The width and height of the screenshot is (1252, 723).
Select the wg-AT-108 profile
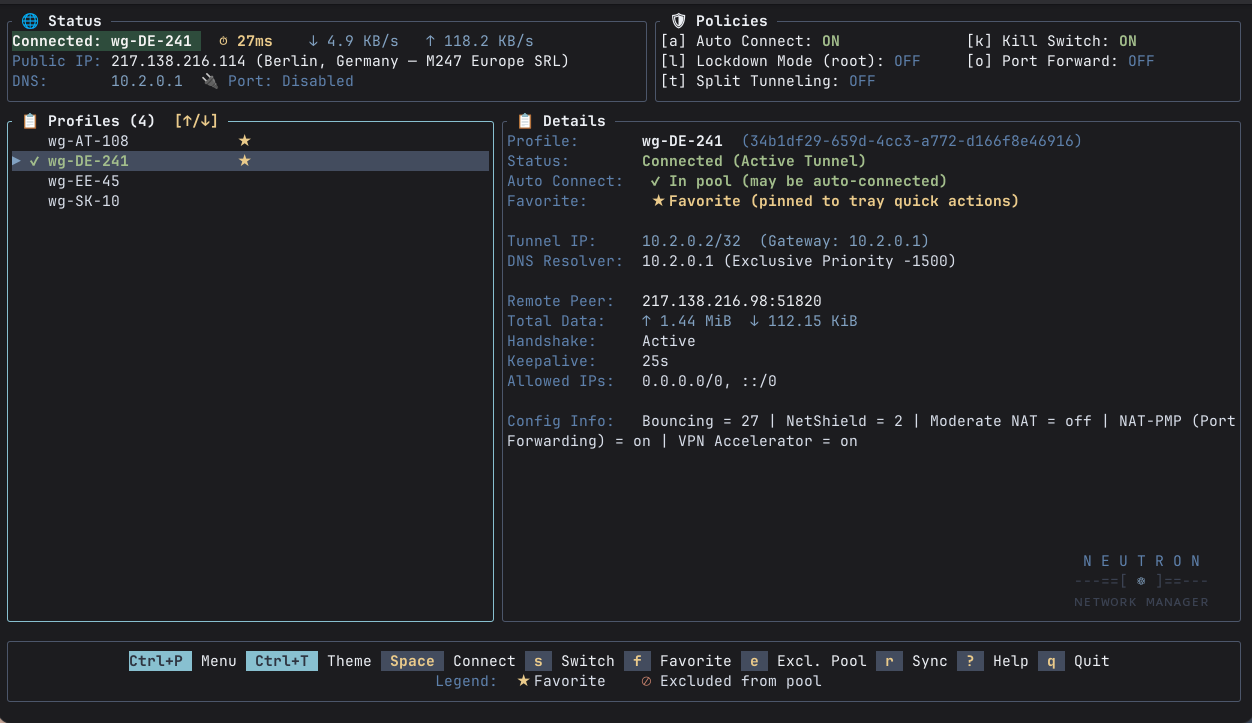tap(250, 141)
